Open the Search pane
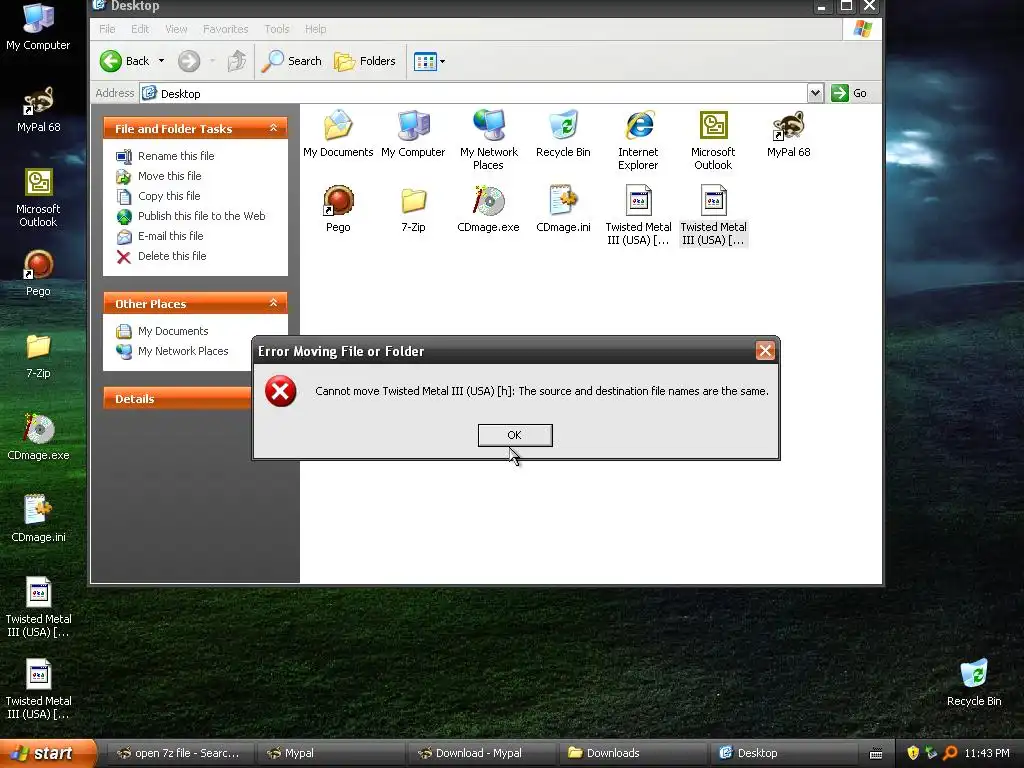Viewport: 1024px width, 768px height. point(291,61)
